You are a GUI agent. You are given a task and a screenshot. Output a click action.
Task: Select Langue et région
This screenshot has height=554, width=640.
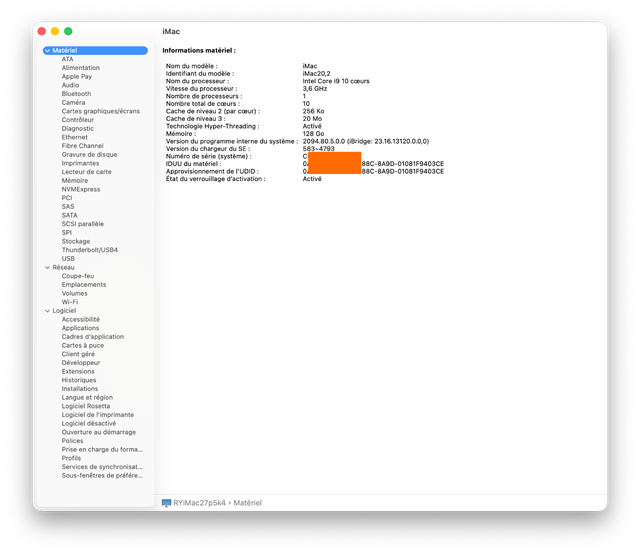[x=87, y=398]
